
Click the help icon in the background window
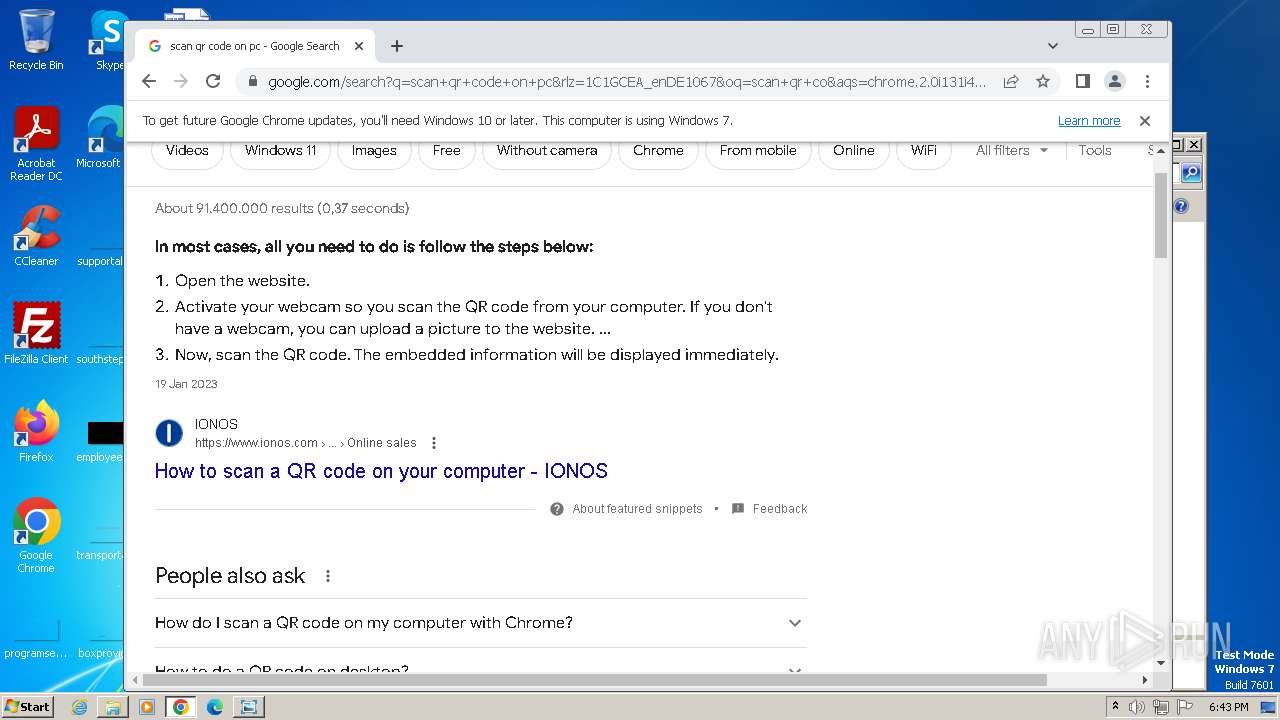pos(1181,206)
